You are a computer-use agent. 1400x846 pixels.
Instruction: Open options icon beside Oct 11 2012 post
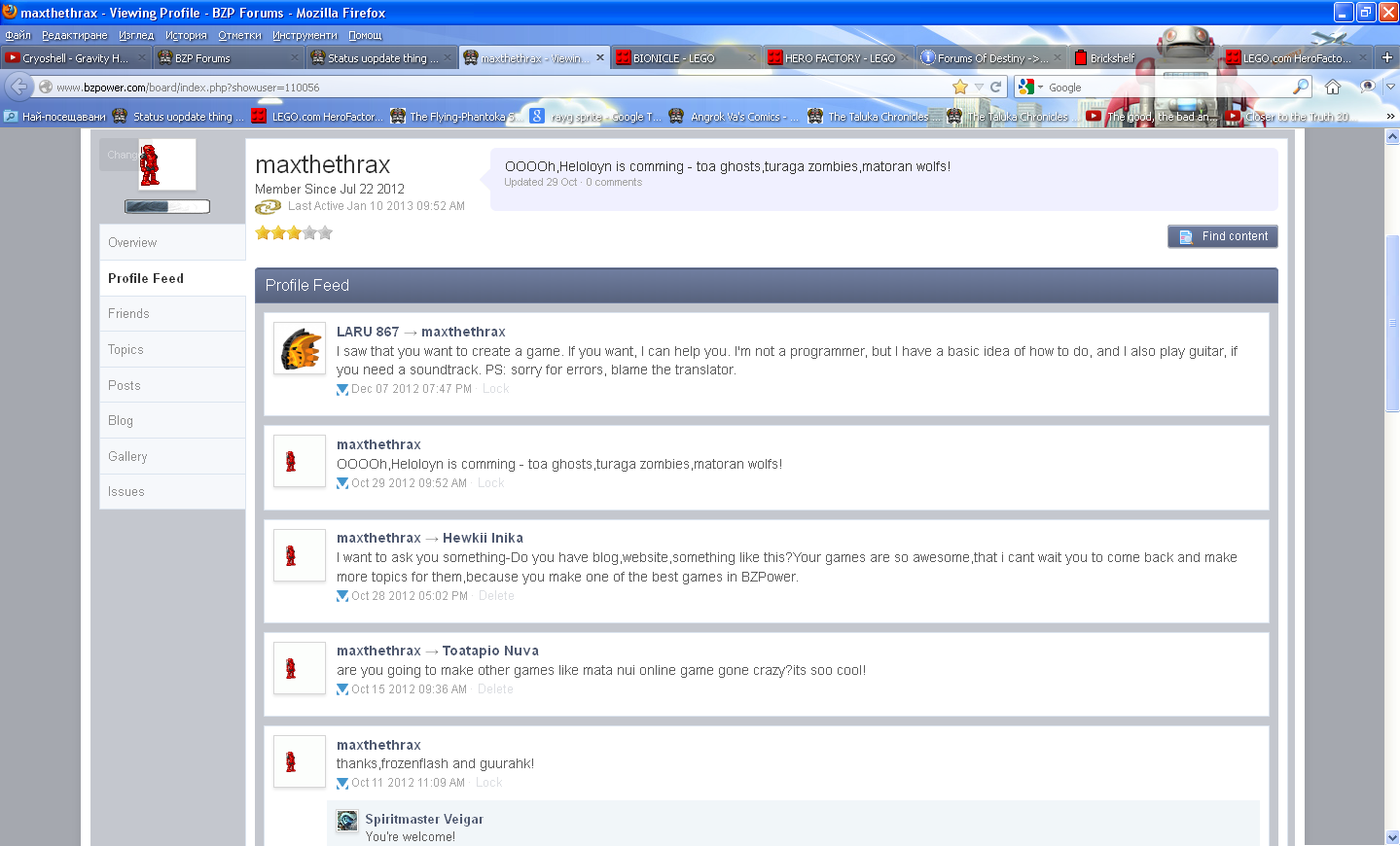pyautogui.click(x=342, y=783)
